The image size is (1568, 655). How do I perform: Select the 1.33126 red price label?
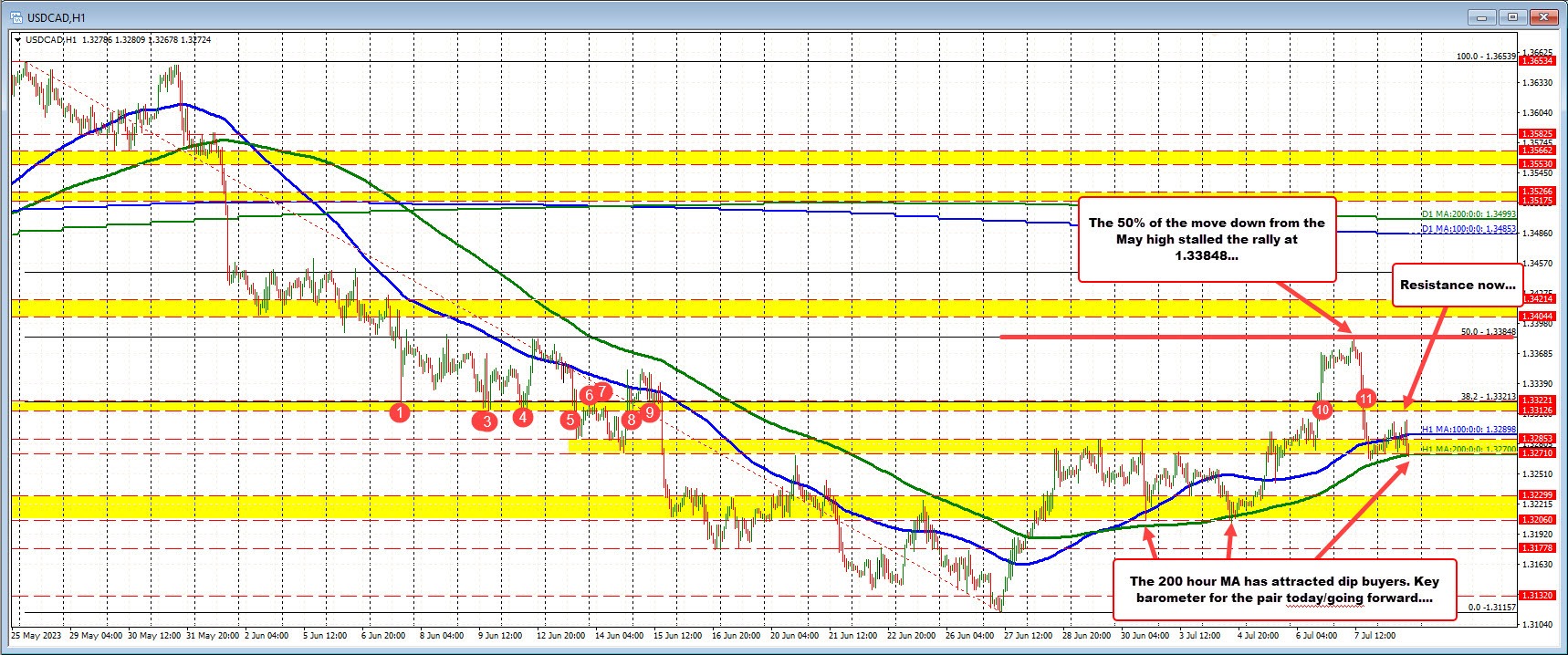click(x=1537, y=411)
